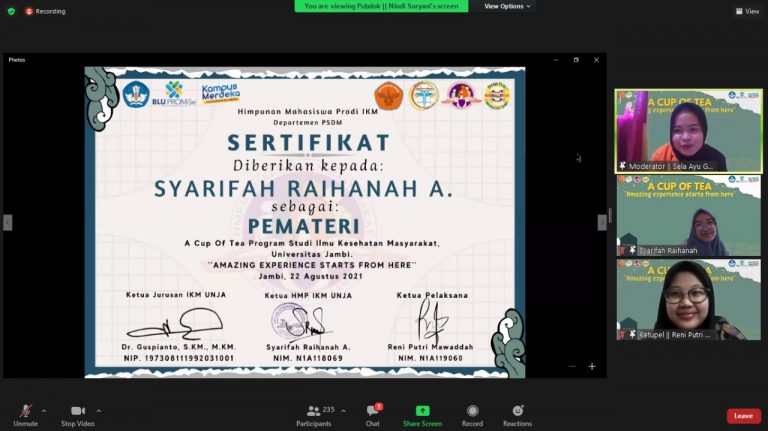The width and height of the screenshot is (768, 431).
Task: Click "Jambi, 22 Agustus 2021" text
Action: coord(311,276)
